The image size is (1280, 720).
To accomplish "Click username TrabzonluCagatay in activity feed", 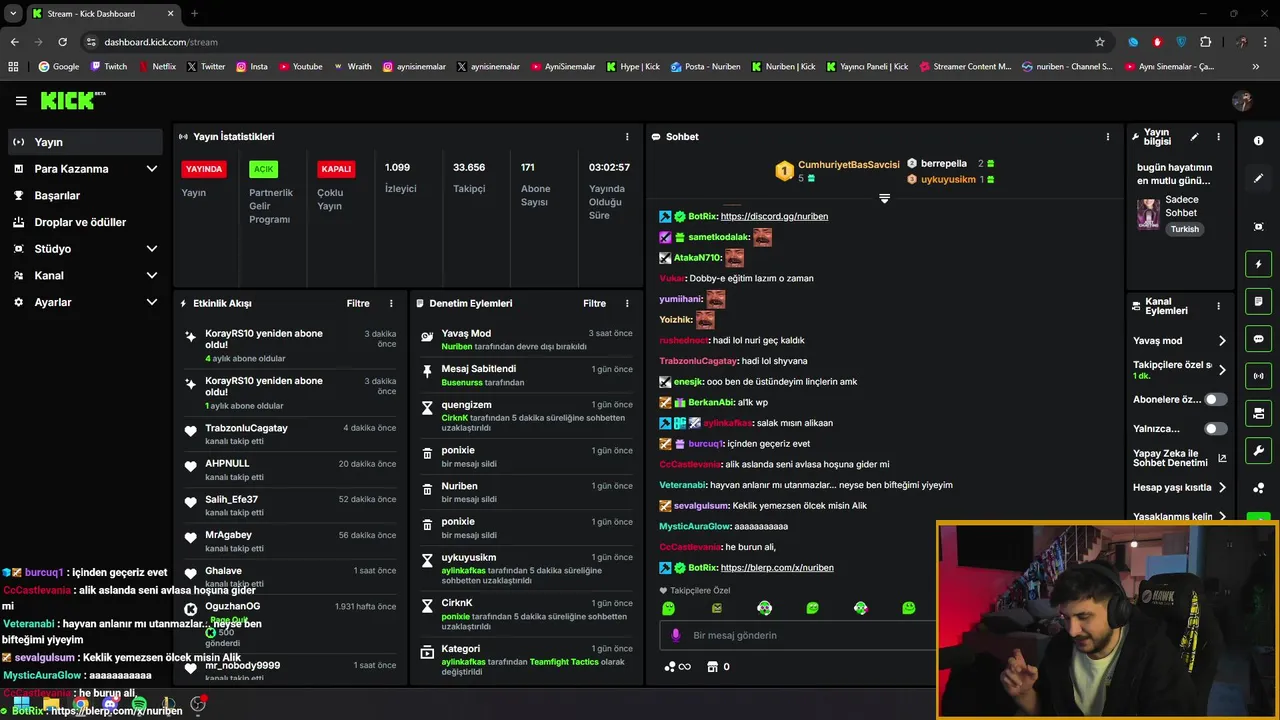I will point(246,428).
